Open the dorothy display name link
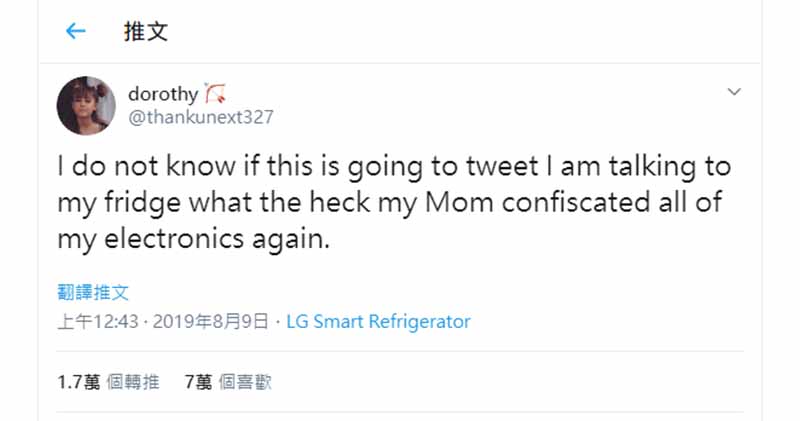This screenshot has width=800, height=421. pos(163,94)
